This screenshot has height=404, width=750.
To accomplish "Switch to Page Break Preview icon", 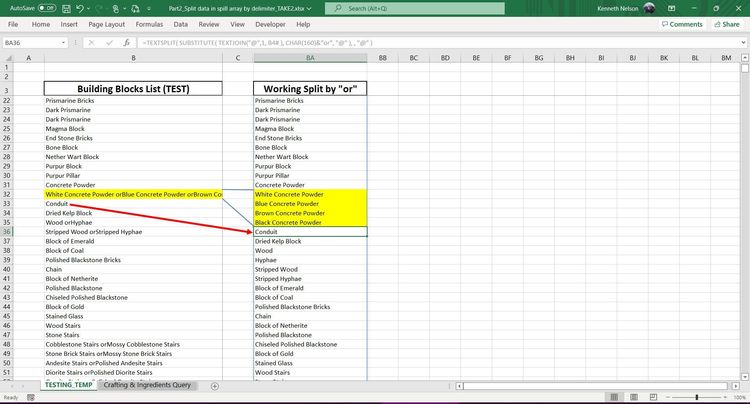I will (653, 397).
